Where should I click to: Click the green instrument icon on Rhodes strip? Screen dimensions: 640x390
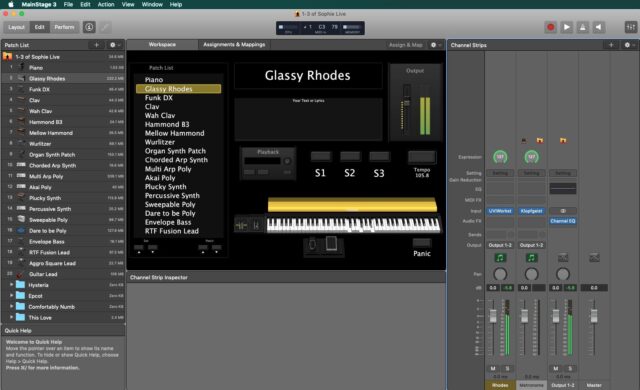tap(500, 257)
